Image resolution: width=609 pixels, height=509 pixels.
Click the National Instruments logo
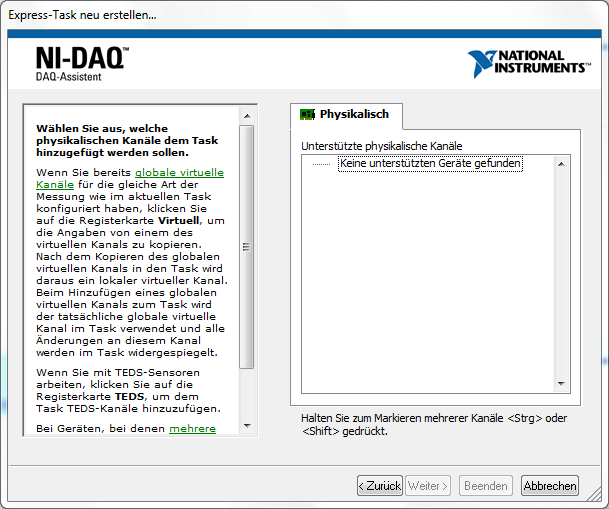pyautogui.click(x=529, y=64)
